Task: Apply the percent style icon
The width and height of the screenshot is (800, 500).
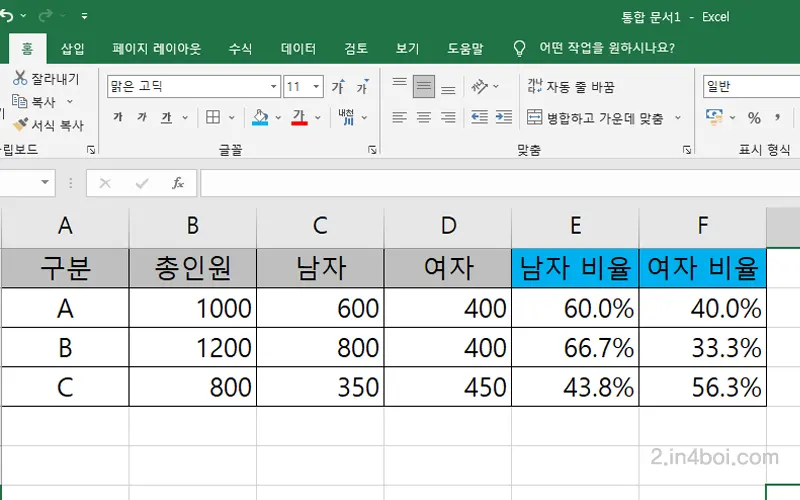Action: tap(754, 118)
